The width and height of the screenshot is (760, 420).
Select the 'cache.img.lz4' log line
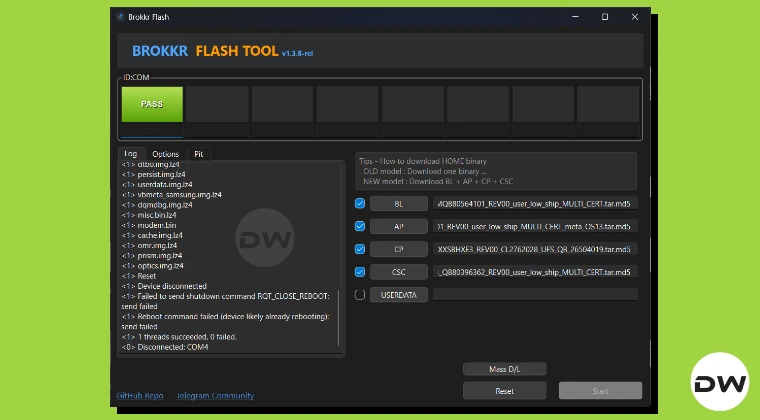click(x=152, y=235)
